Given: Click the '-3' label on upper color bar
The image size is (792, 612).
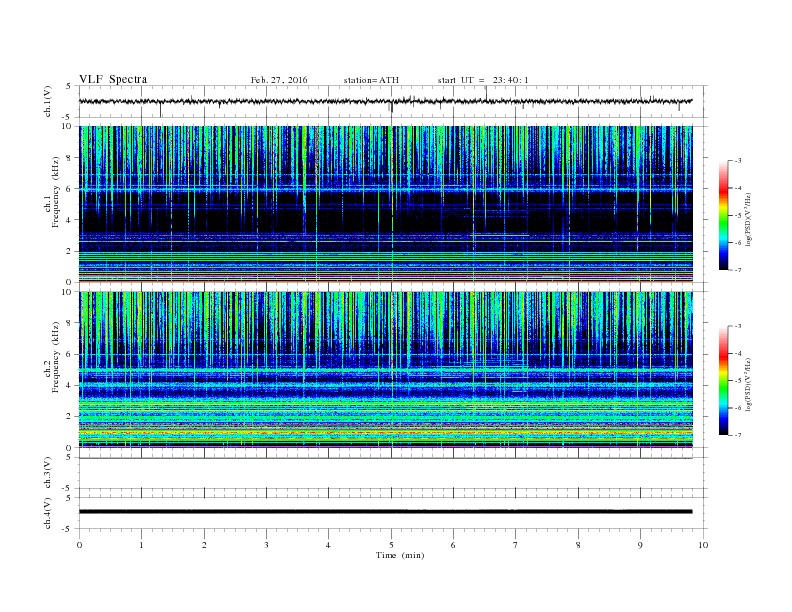Looking at the screenshot, I should coord(737,161).
